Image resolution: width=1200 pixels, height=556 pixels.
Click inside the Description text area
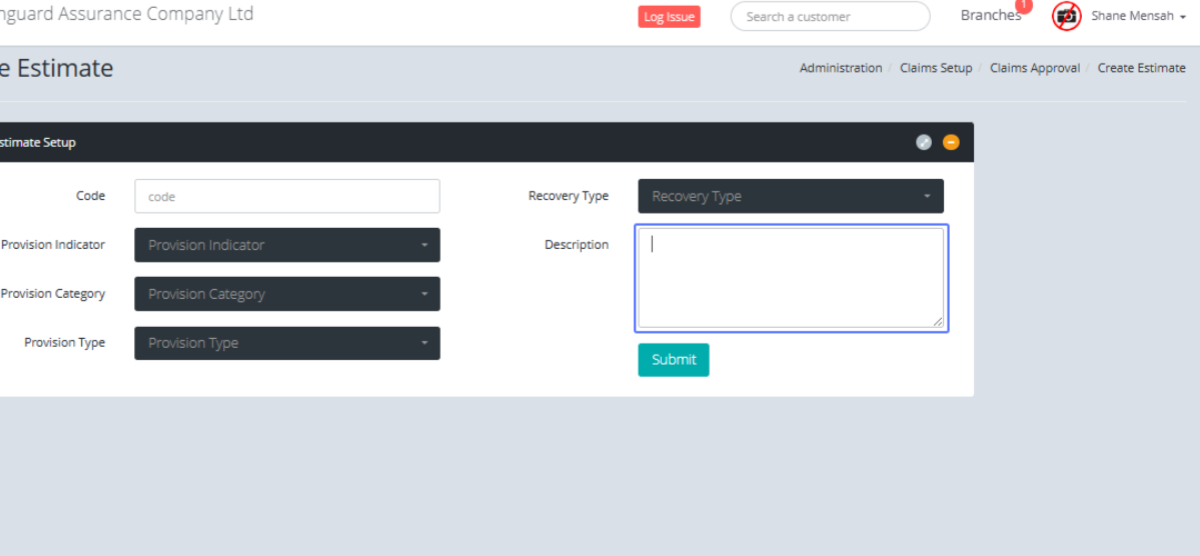(790, 278)
